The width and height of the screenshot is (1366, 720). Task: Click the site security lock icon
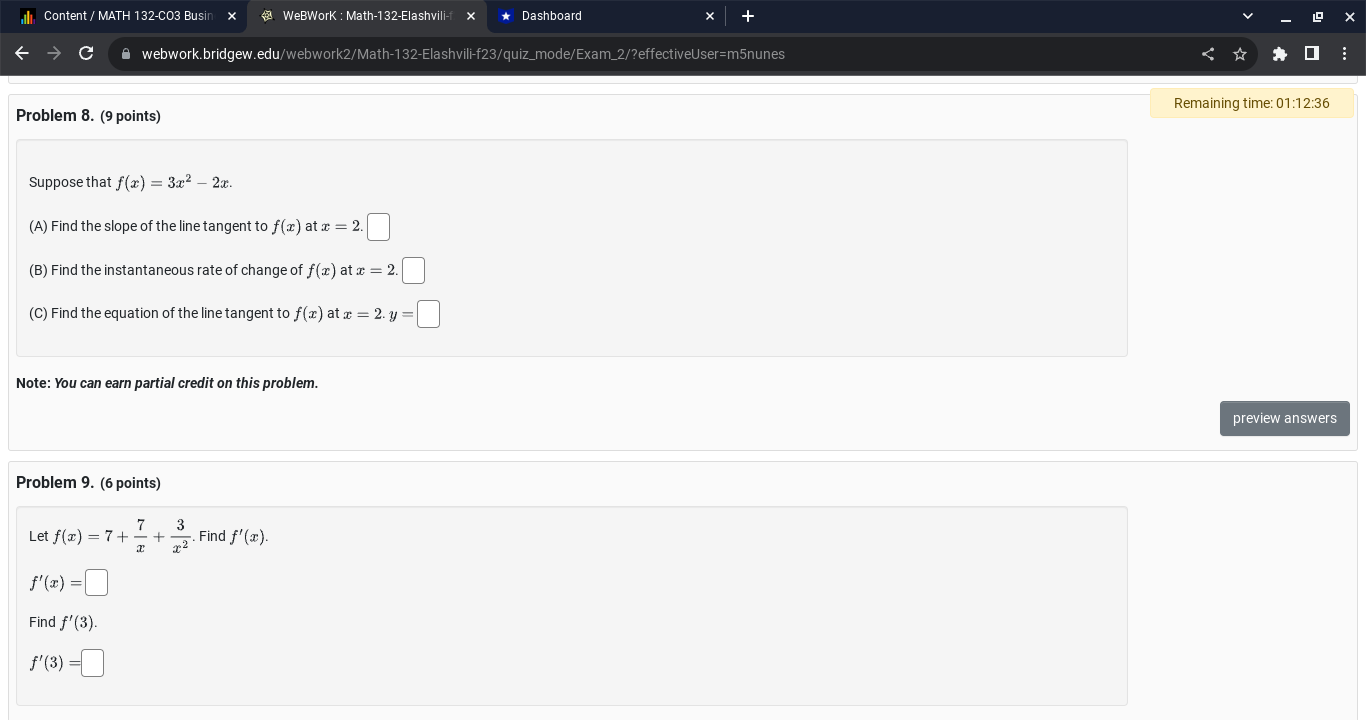click(126, 54)
